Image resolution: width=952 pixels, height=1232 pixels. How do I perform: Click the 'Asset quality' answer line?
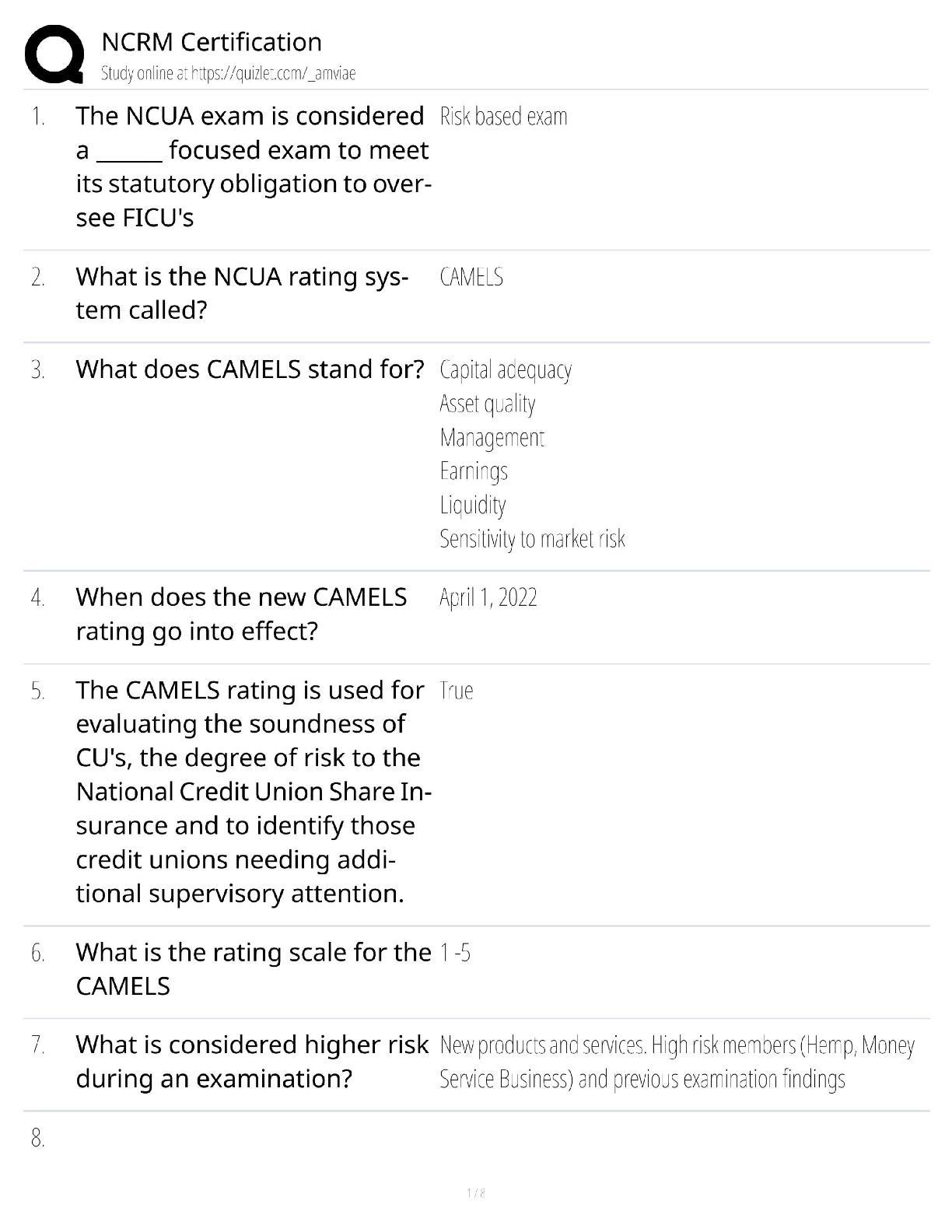point(488,404)
